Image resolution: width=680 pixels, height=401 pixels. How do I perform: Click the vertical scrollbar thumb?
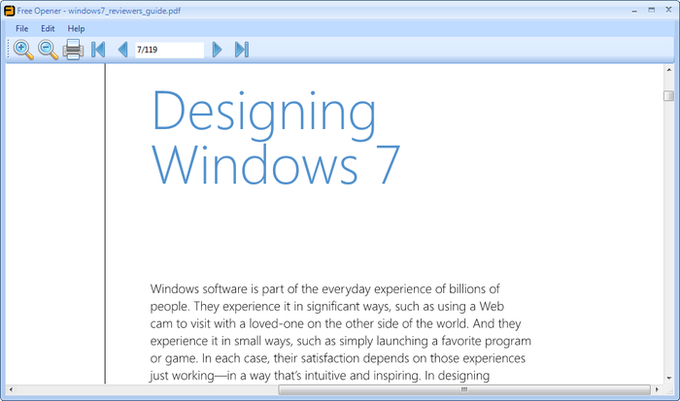(x=669, y=96)
